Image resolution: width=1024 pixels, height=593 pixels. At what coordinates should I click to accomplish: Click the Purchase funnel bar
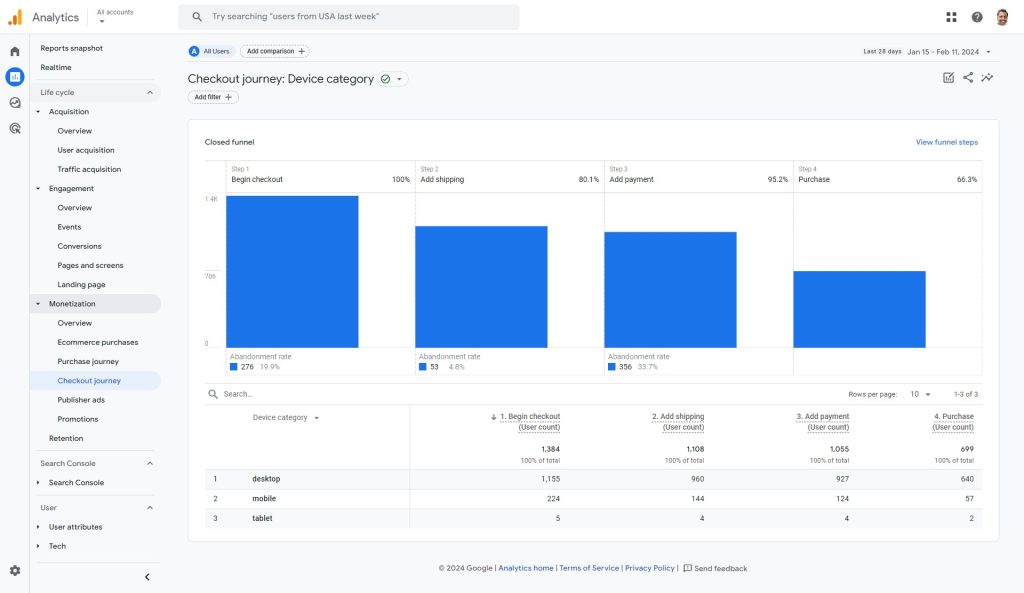pyautogui.click(x=859, y=309)
